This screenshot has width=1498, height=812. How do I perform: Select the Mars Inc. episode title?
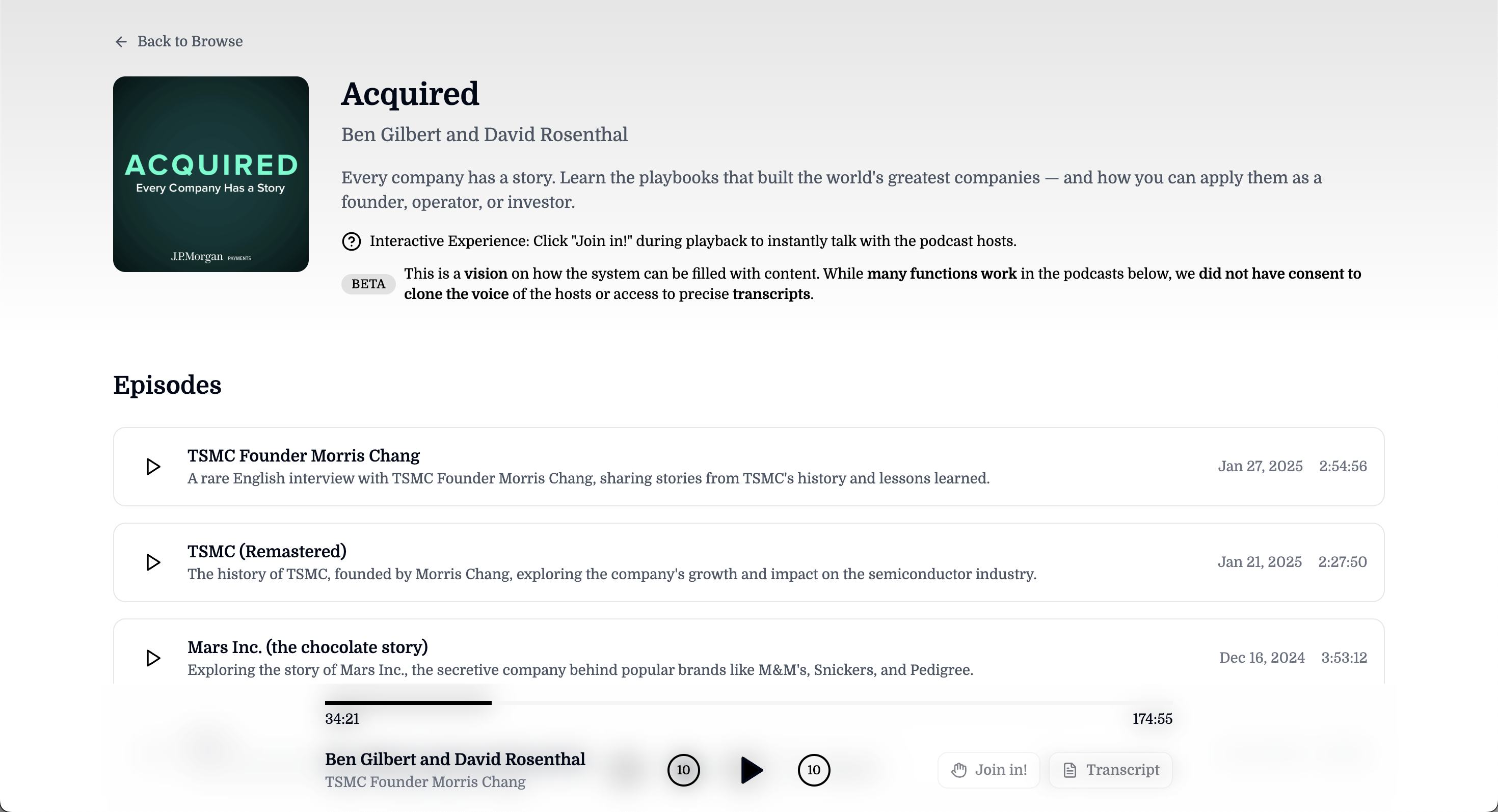coord(307,647)
